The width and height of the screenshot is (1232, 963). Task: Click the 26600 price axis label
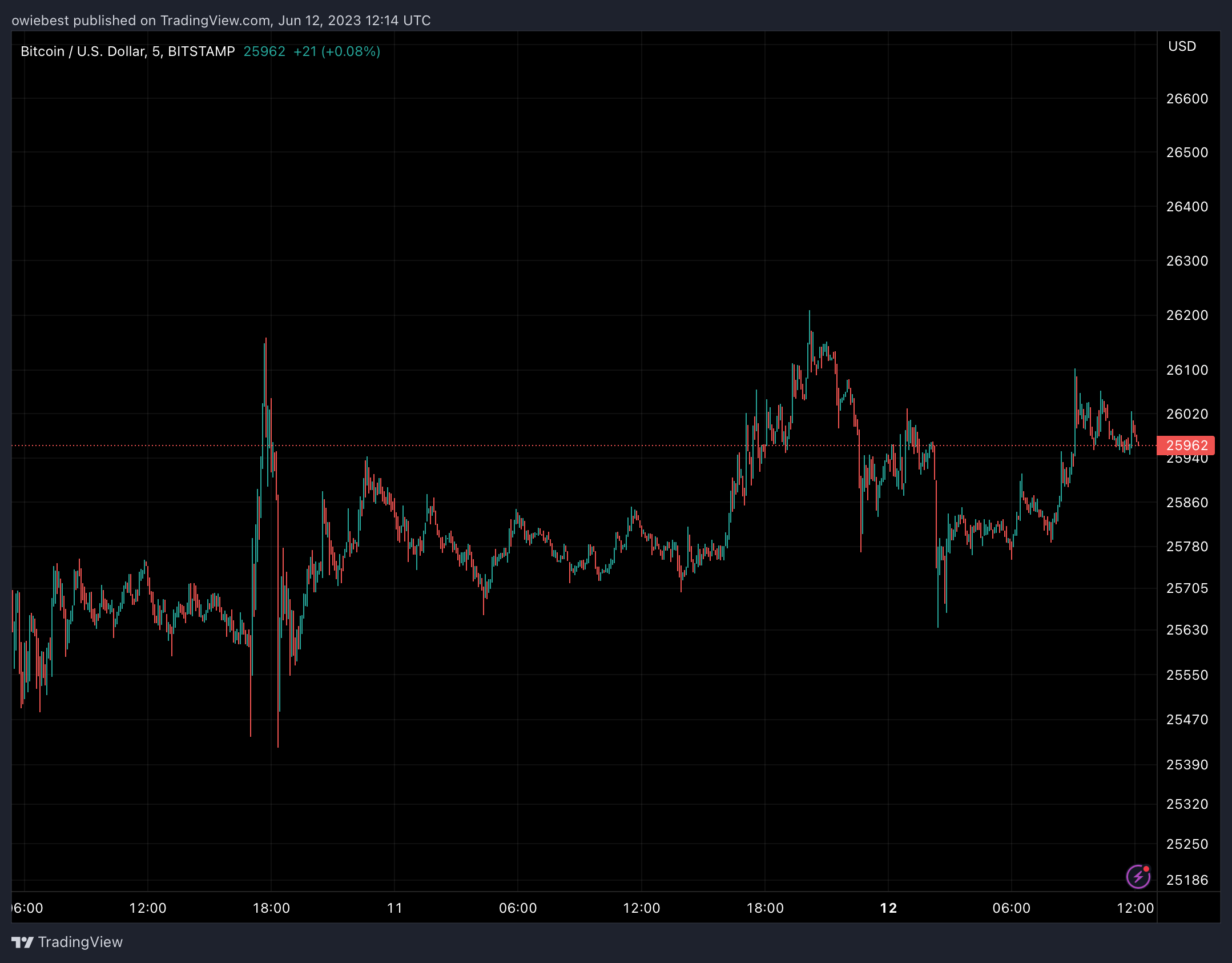coord(1187,99)
